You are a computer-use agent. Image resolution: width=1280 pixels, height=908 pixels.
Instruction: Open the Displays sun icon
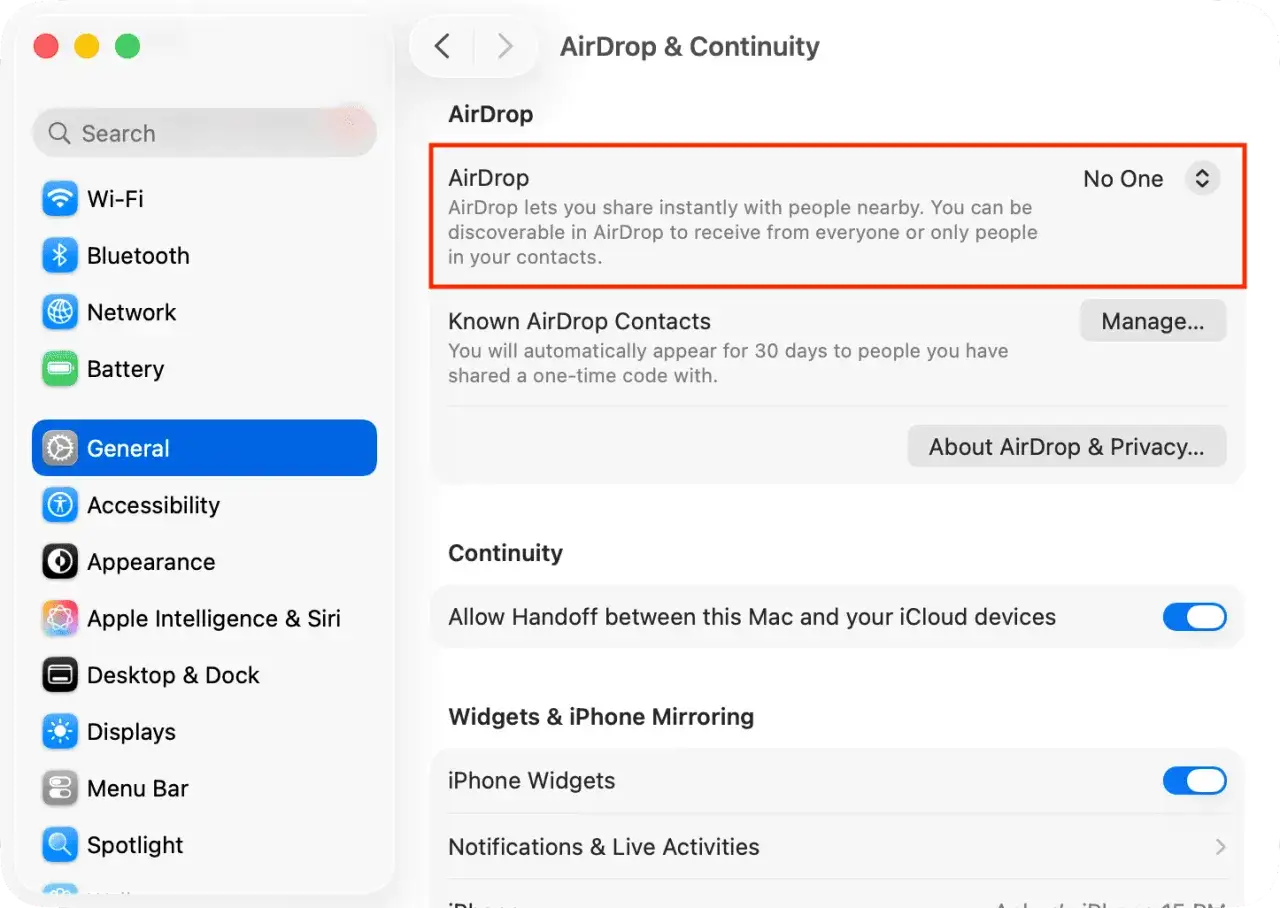click(x=60, y=732)
